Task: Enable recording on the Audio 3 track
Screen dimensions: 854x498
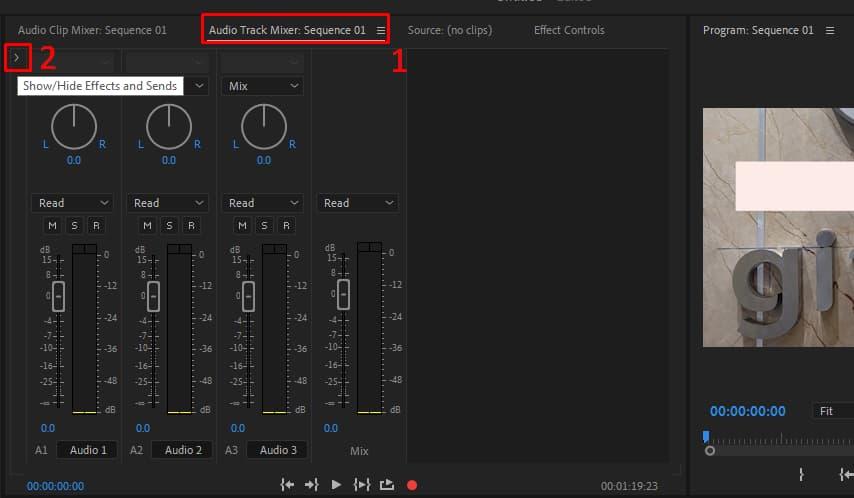Action: click(285, 226)
